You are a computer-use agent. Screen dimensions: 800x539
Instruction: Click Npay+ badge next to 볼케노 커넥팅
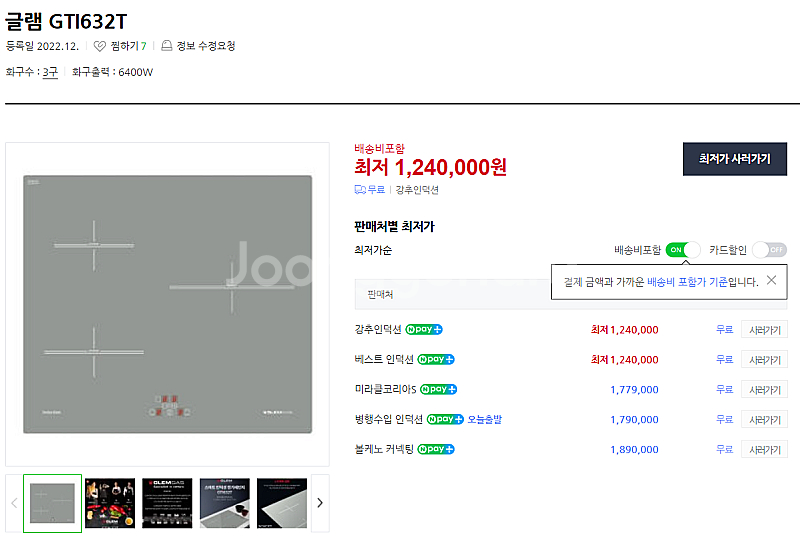click(x=436, y=450)
